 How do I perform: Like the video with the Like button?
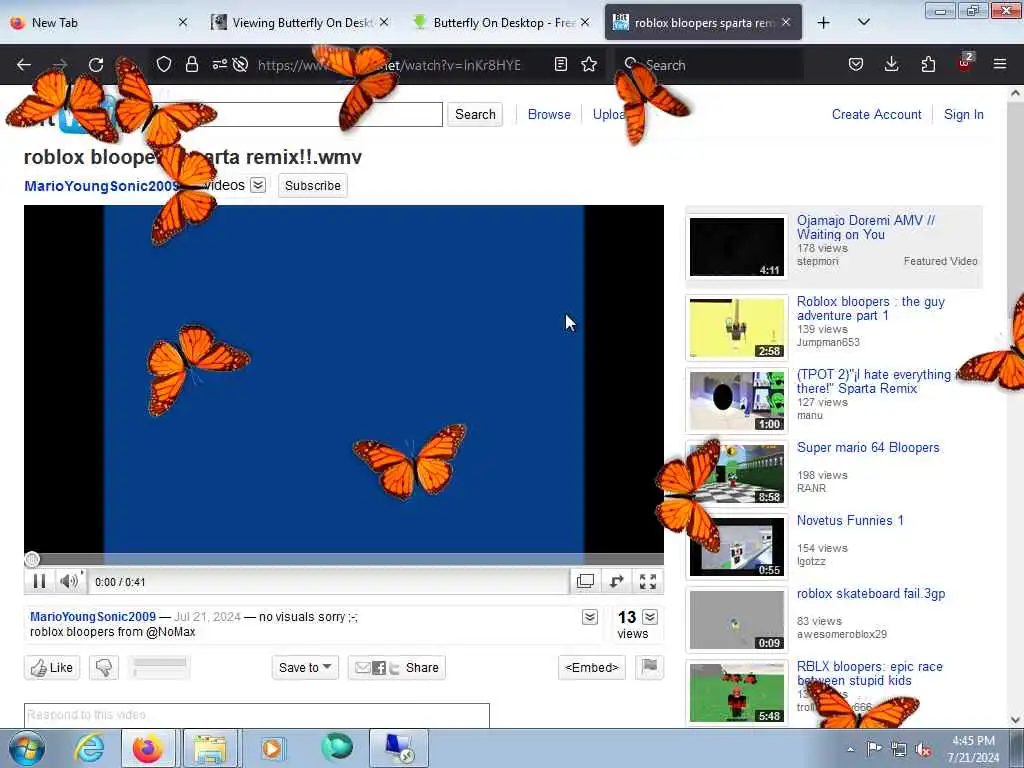[x=52, y=667]
